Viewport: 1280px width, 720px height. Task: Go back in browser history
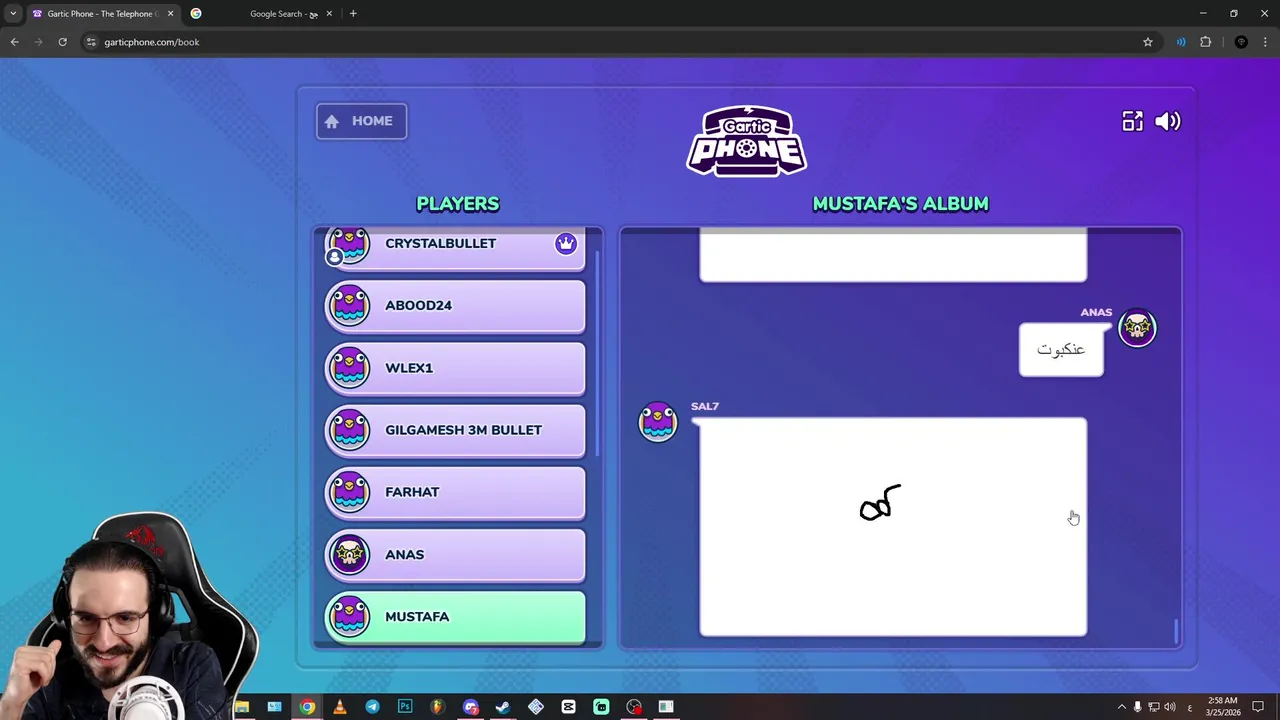[14, 42]
